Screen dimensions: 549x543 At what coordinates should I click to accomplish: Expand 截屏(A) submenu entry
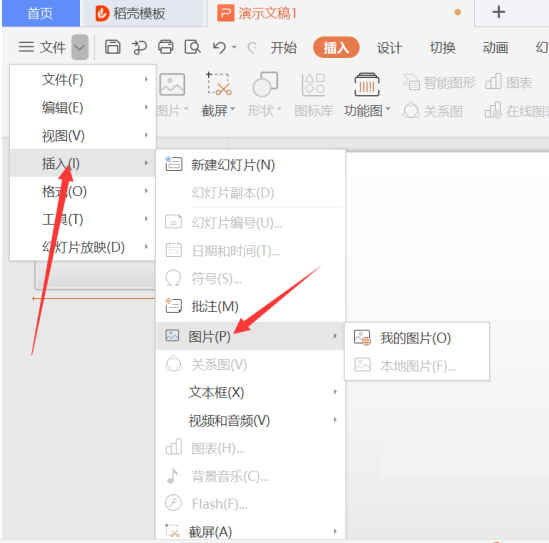(x=251, y=531)
